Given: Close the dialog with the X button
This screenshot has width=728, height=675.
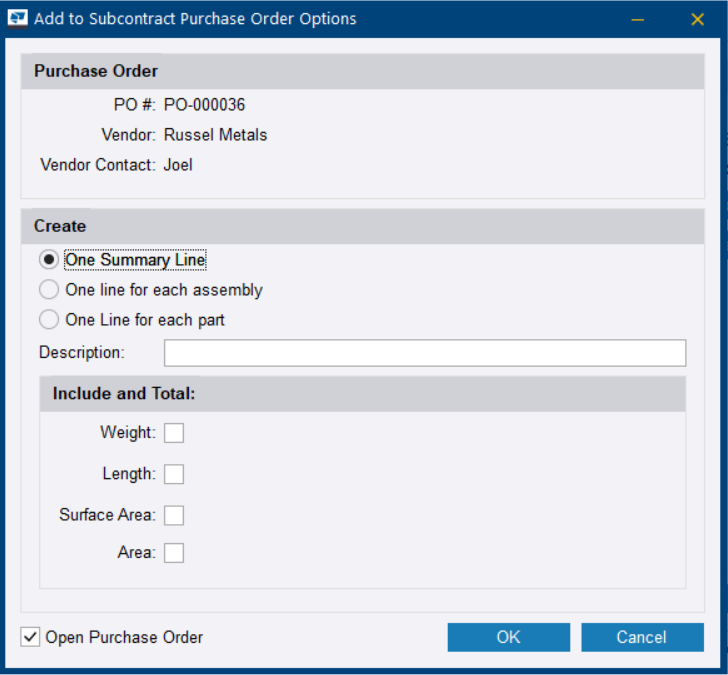Looking at the screenshot, I should pos(697,19).
